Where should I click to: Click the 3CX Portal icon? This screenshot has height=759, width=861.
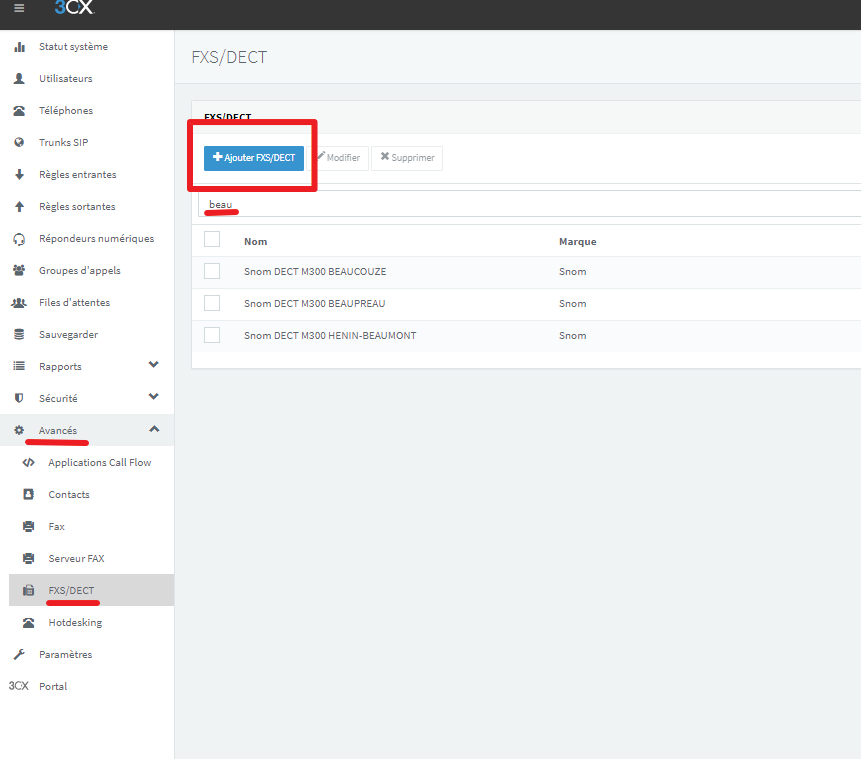pyautogui.click(x=19, y=686)
